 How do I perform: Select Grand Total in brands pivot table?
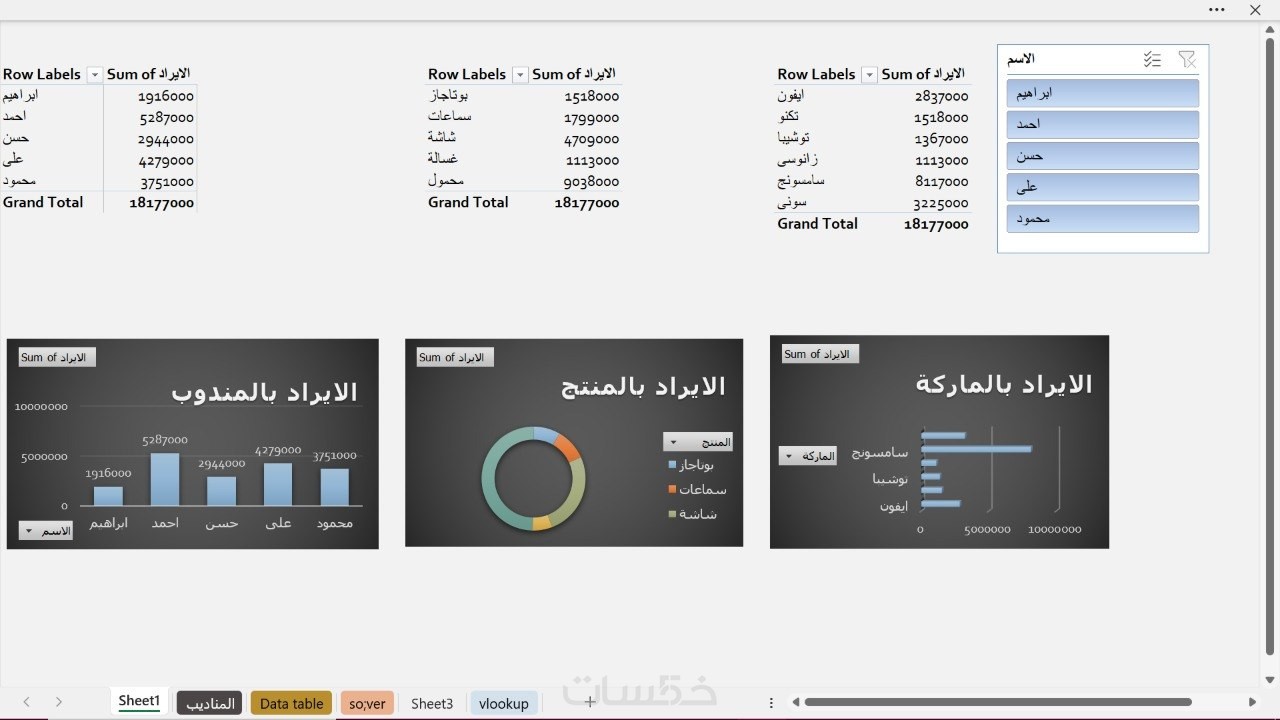(817, 224)
